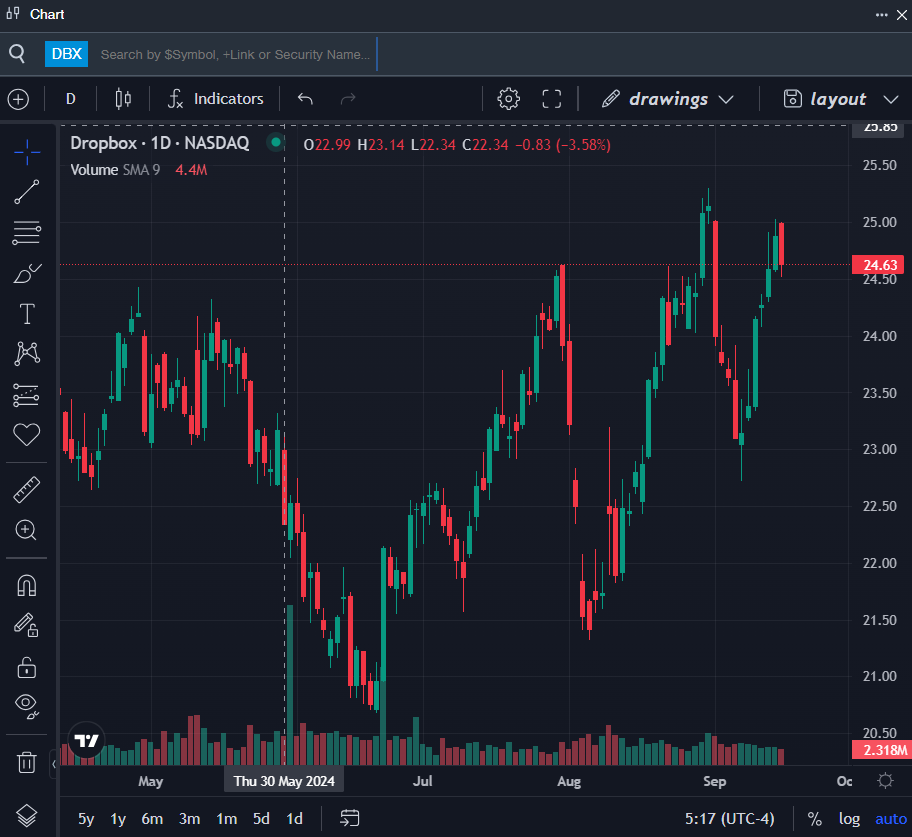912x837 pixels.
Task: Click the Chart panel title
Action: [47, 15]
